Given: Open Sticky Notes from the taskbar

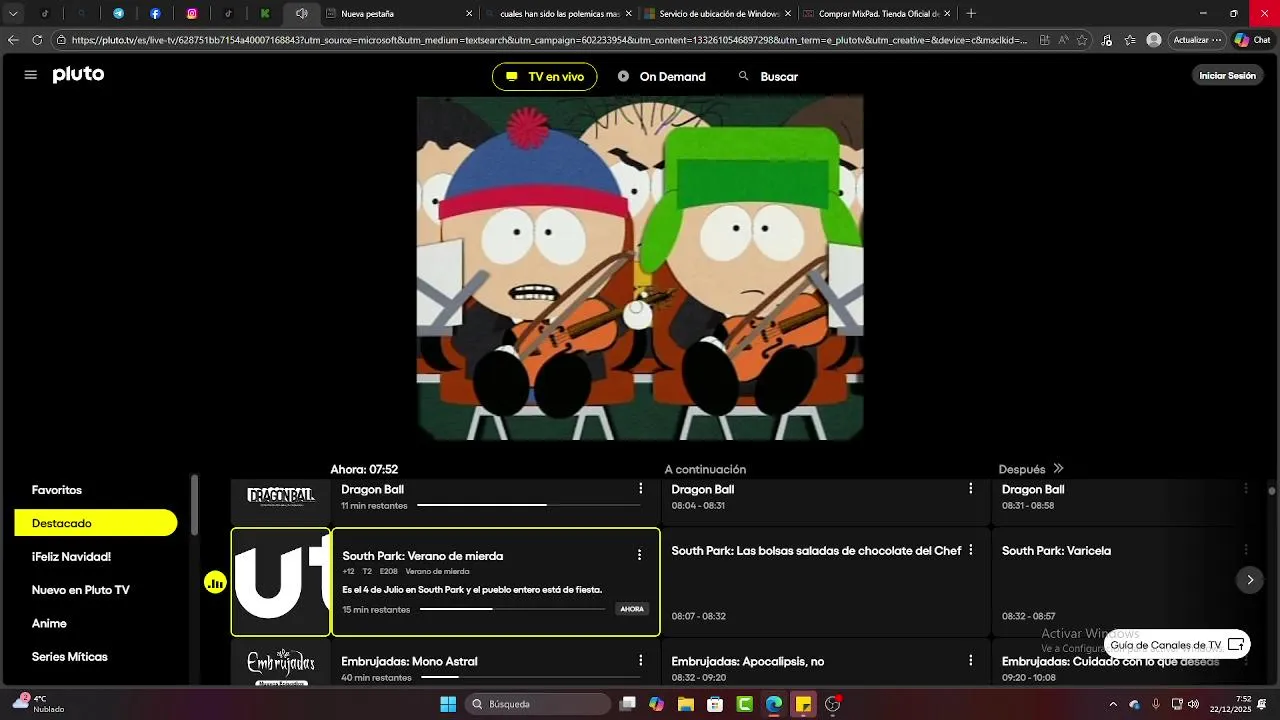Looking at the screenshot, I should pos(803,704).
